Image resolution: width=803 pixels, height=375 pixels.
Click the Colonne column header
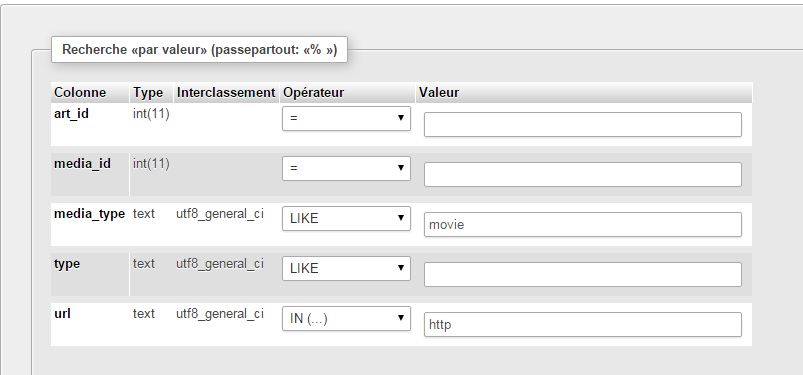[80, 93]
